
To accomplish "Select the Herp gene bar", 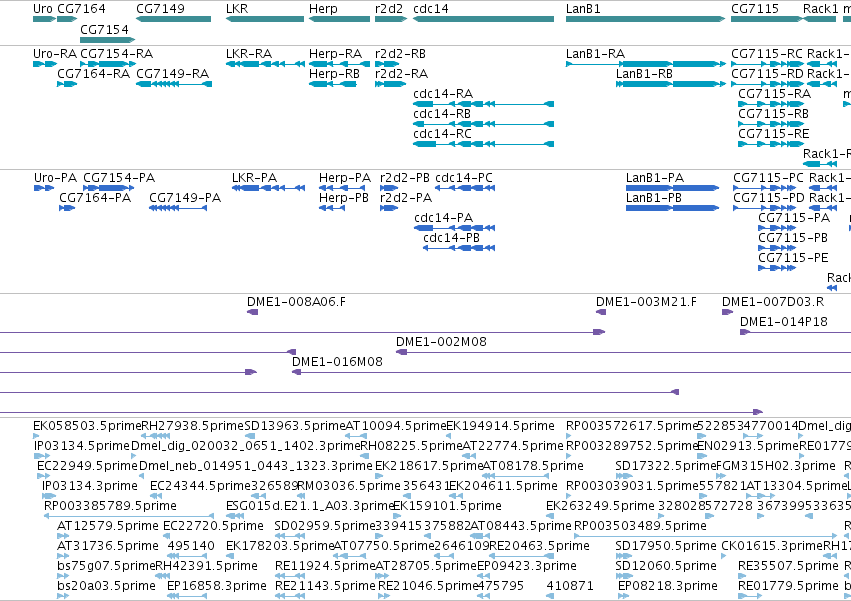I will click(339, 19).
